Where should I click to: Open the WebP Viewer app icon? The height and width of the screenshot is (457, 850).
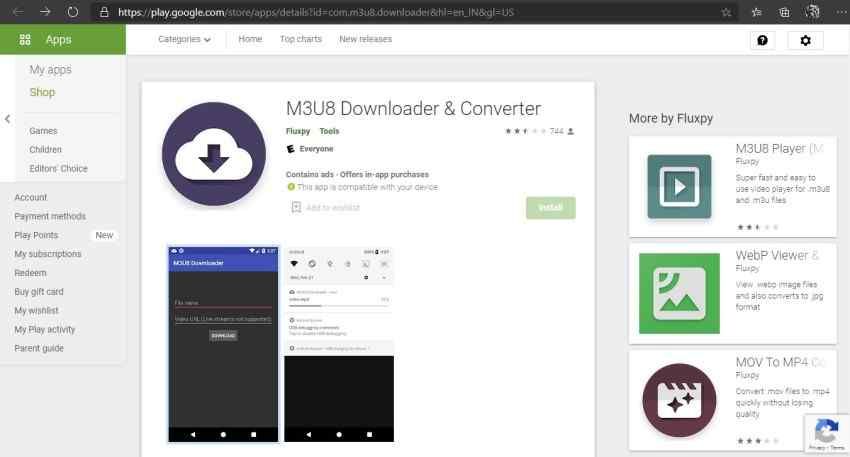pos(679,293)
